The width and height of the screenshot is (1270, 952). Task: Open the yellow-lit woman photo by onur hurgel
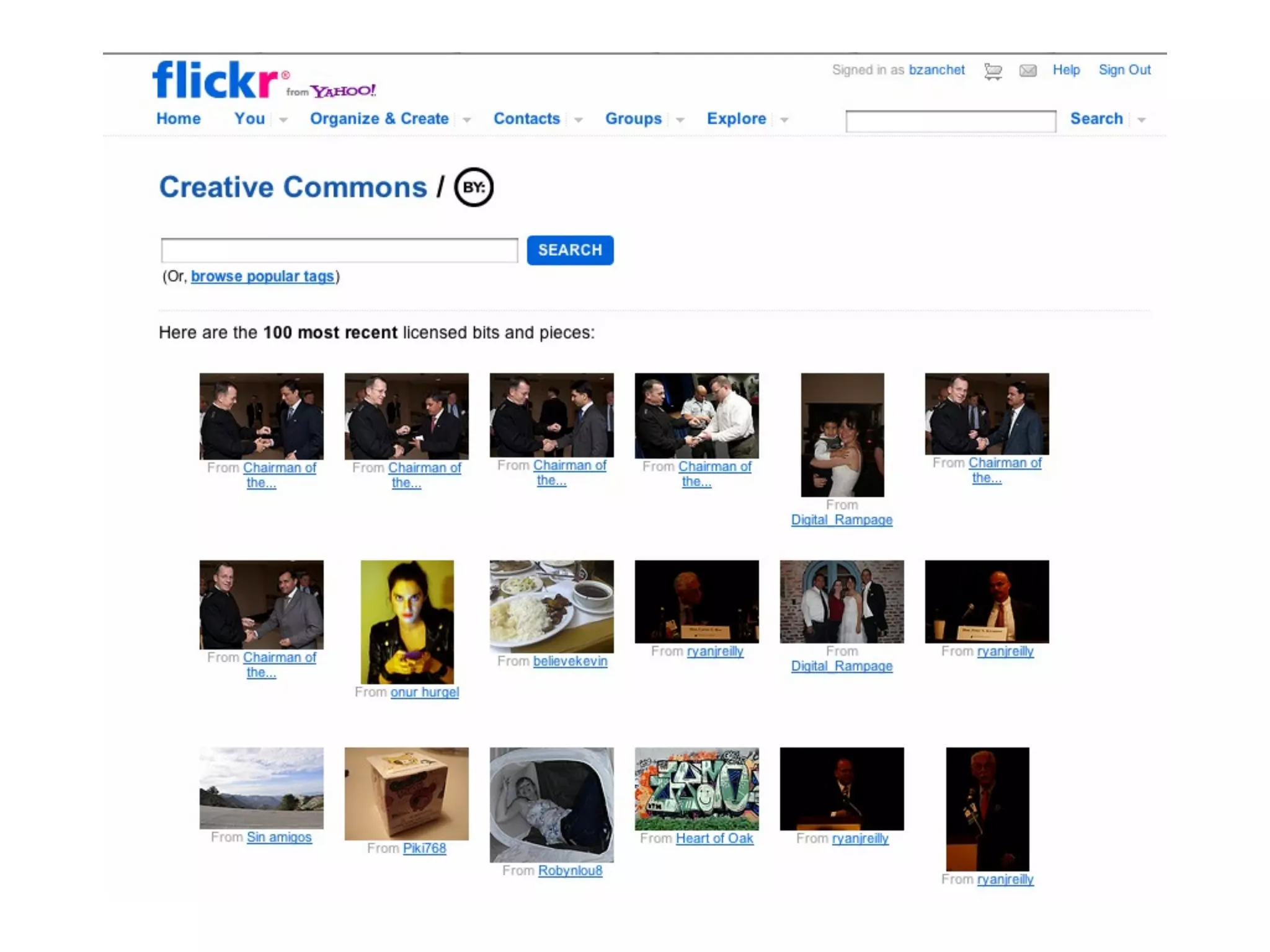click(407, 622)
